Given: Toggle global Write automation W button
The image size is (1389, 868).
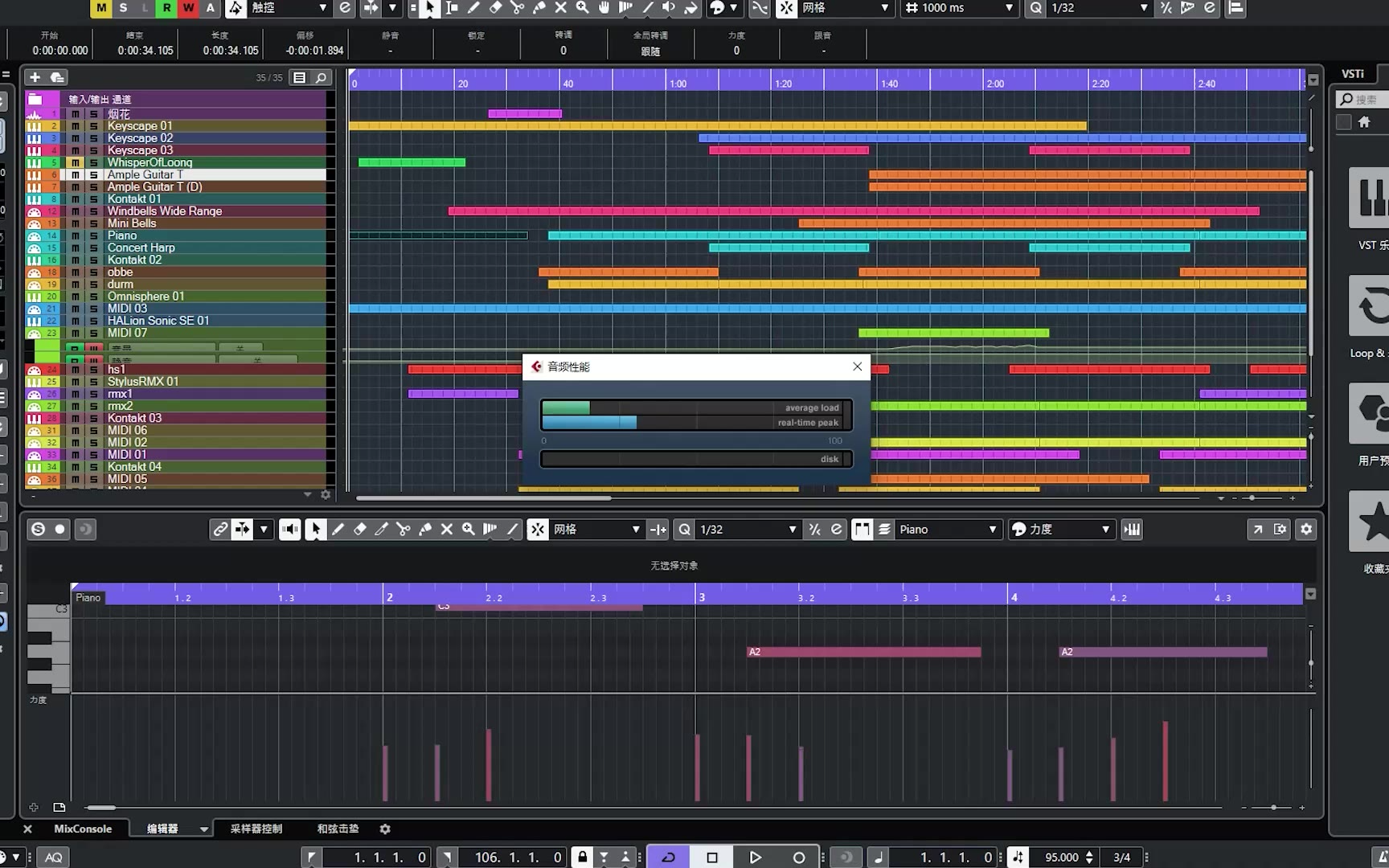Looking at the screenshot, I should 188,8.
